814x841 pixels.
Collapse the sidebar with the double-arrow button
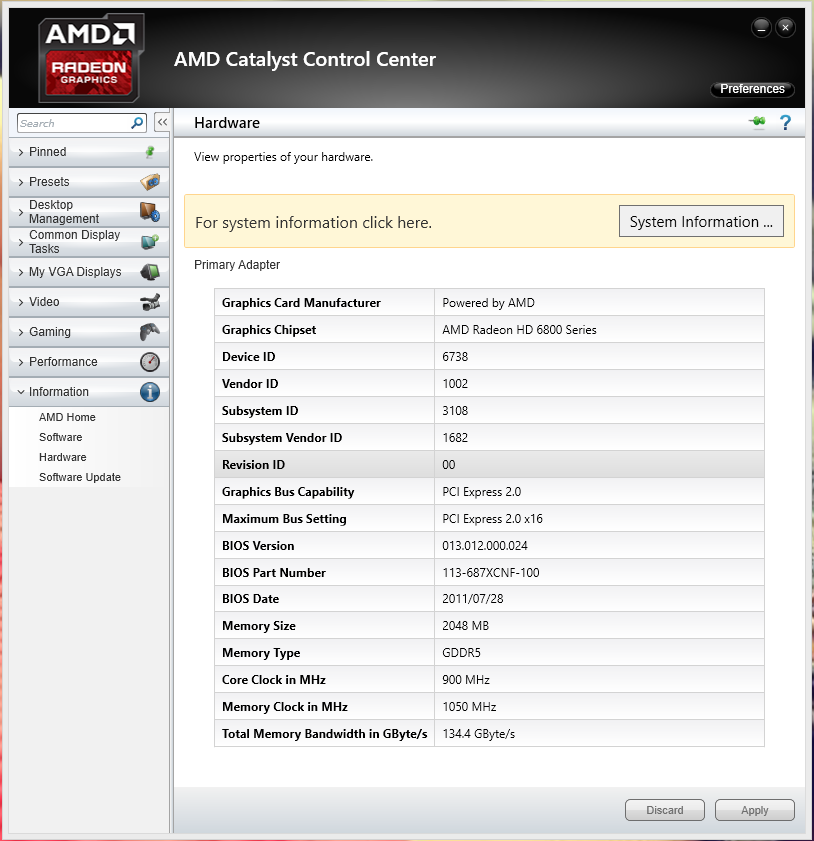162,122
